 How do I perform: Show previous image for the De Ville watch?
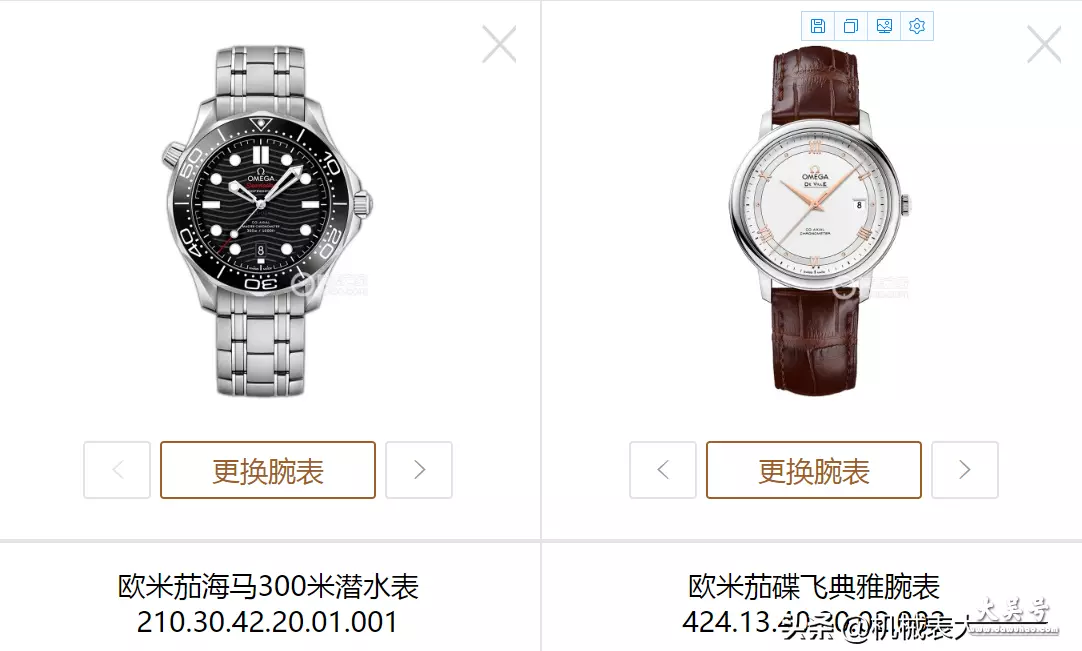662,470
